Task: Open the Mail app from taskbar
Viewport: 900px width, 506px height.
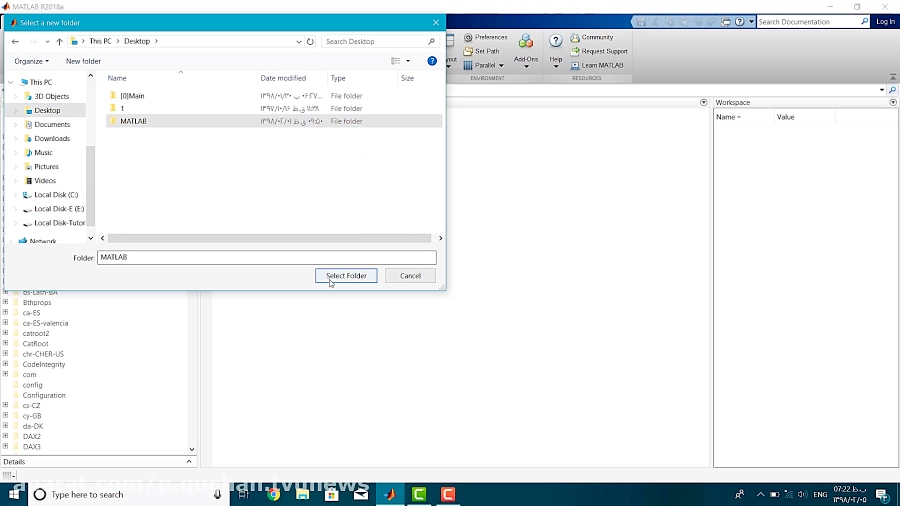Action: [x=361, y=495]
